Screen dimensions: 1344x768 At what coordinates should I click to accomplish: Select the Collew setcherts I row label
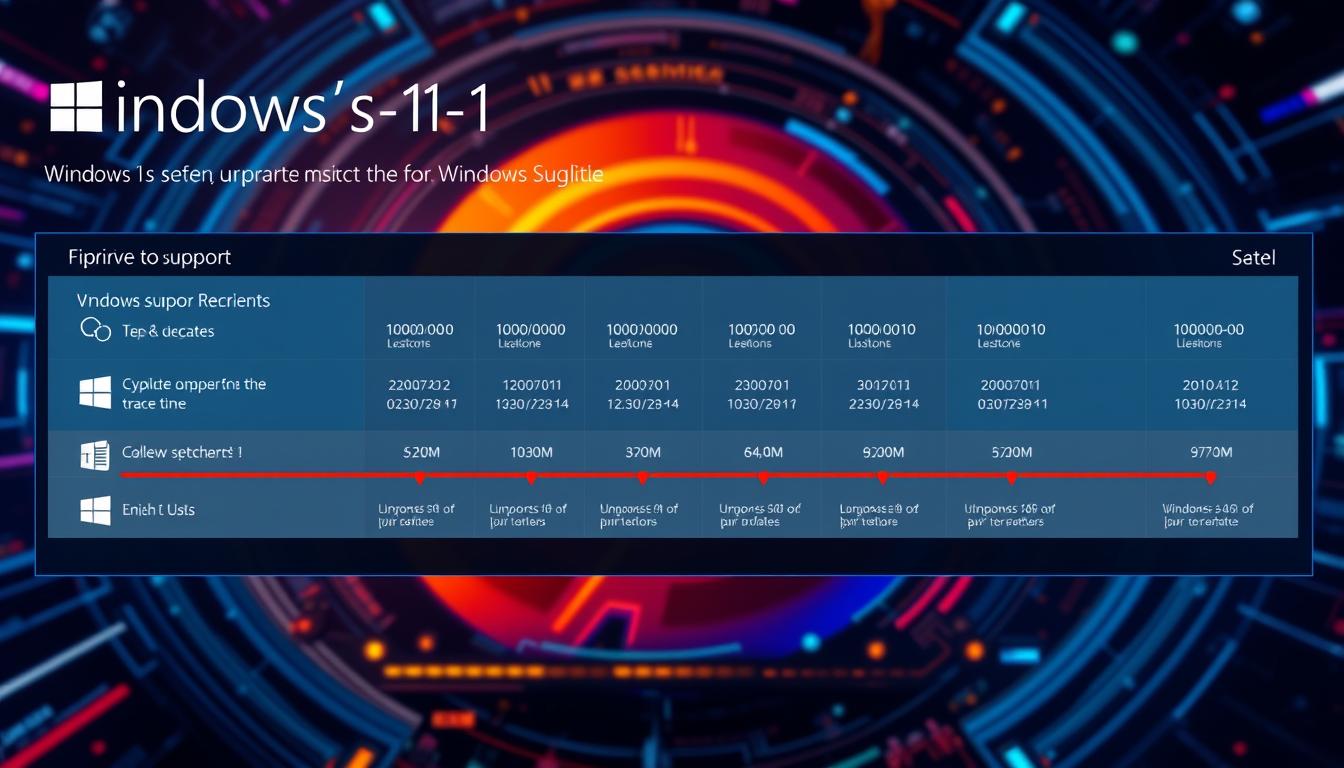pos(182,452)
